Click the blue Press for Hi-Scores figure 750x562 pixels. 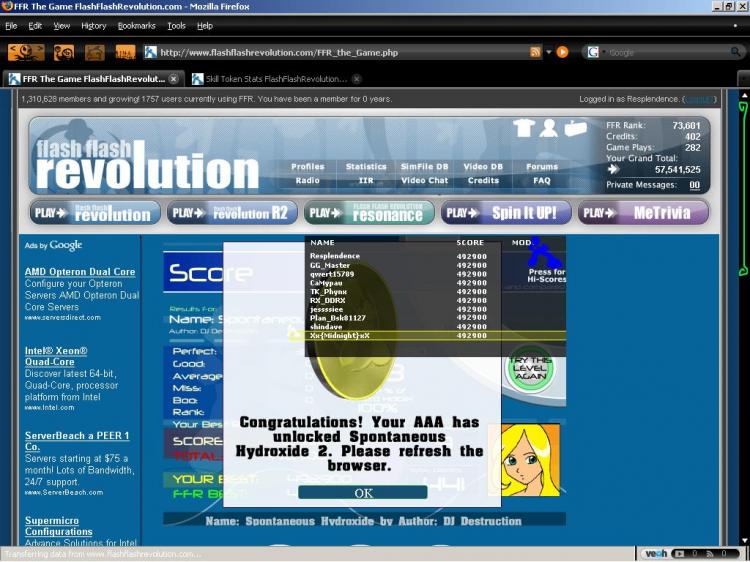point(545,252)
